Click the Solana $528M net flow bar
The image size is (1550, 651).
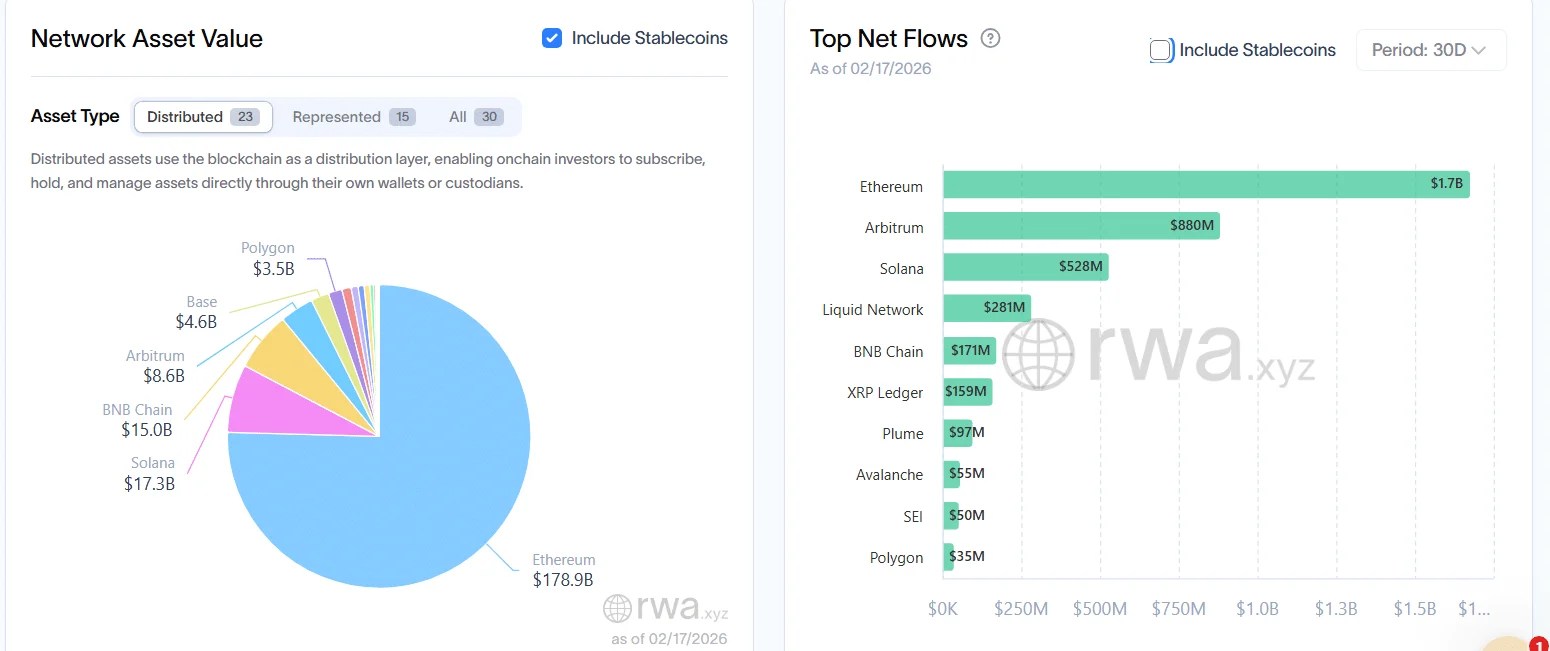tap(1026, 267)
